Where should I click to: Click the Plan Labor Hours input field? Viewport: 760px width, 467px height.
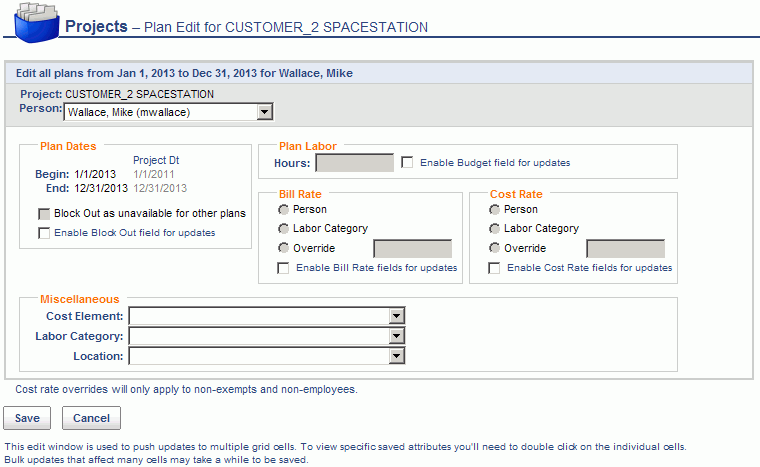tap(355, 163)
